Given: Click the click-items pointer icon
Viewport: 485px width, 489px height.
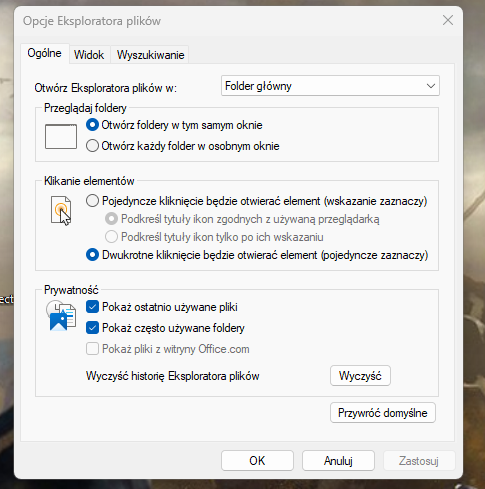Looking at the screenshot, I should click(x=61, y=211).
